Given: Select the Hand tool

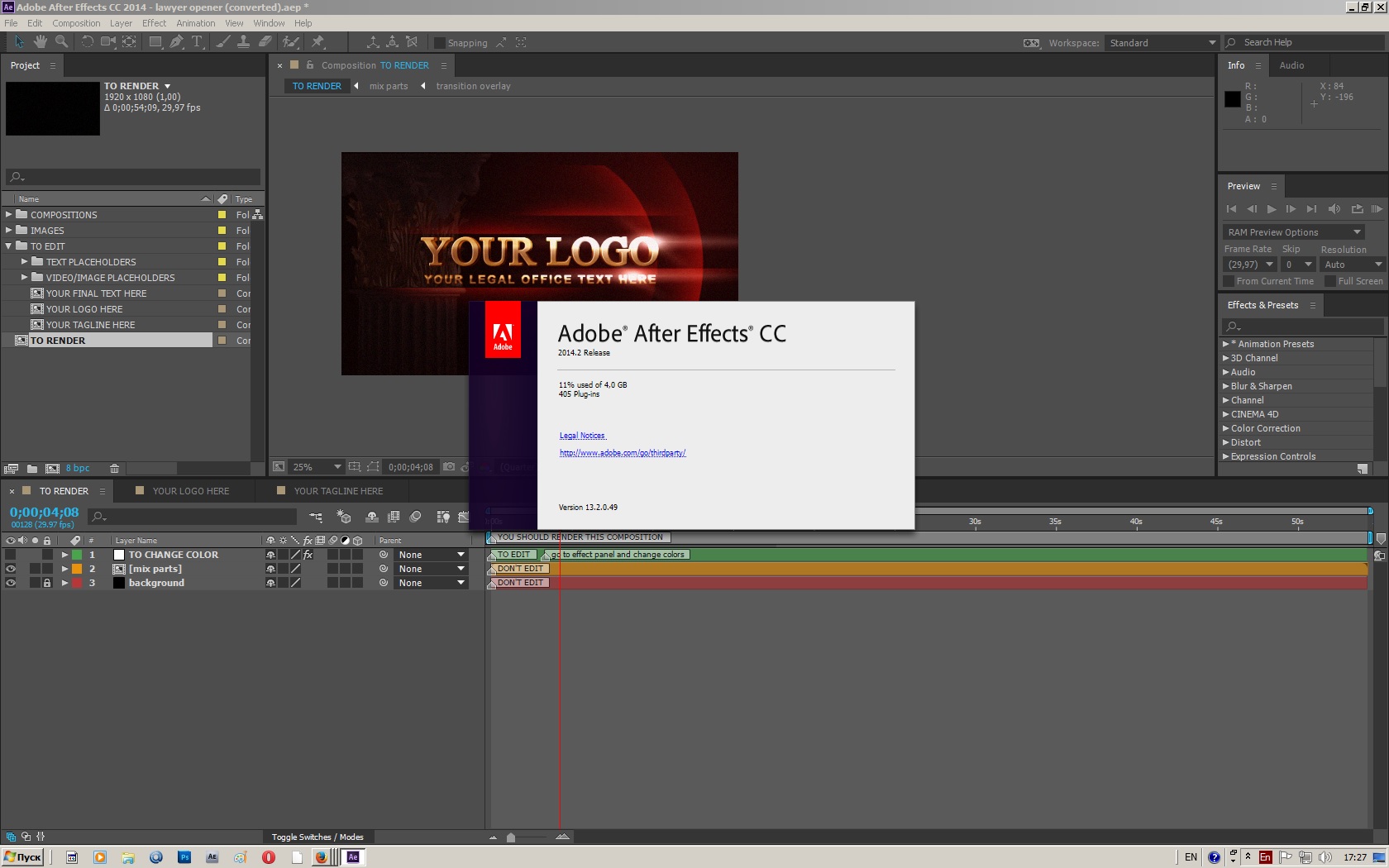Looking at the screenshot, I should (x=40, y=42).
